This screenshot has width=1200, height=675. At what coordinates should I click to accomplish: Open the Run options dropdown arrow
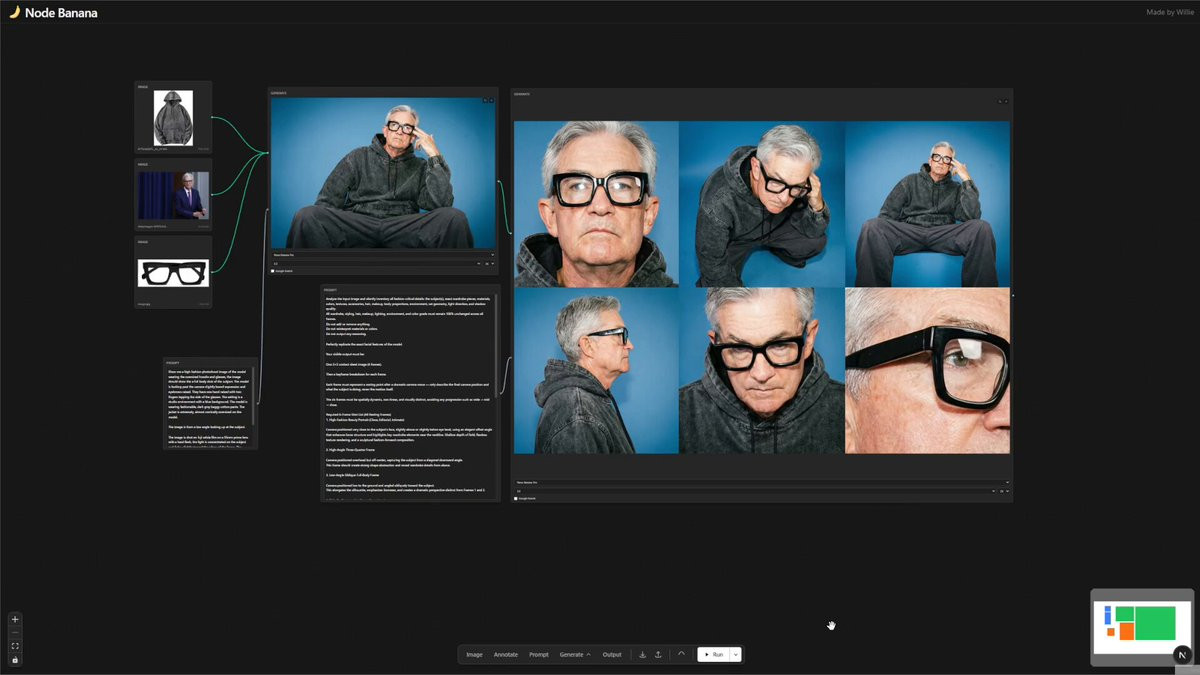(736, 654)
